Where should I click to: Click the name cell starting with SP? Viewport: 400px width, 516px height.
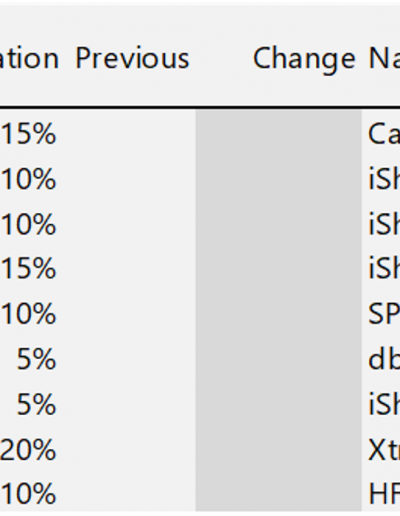[381, 314]
